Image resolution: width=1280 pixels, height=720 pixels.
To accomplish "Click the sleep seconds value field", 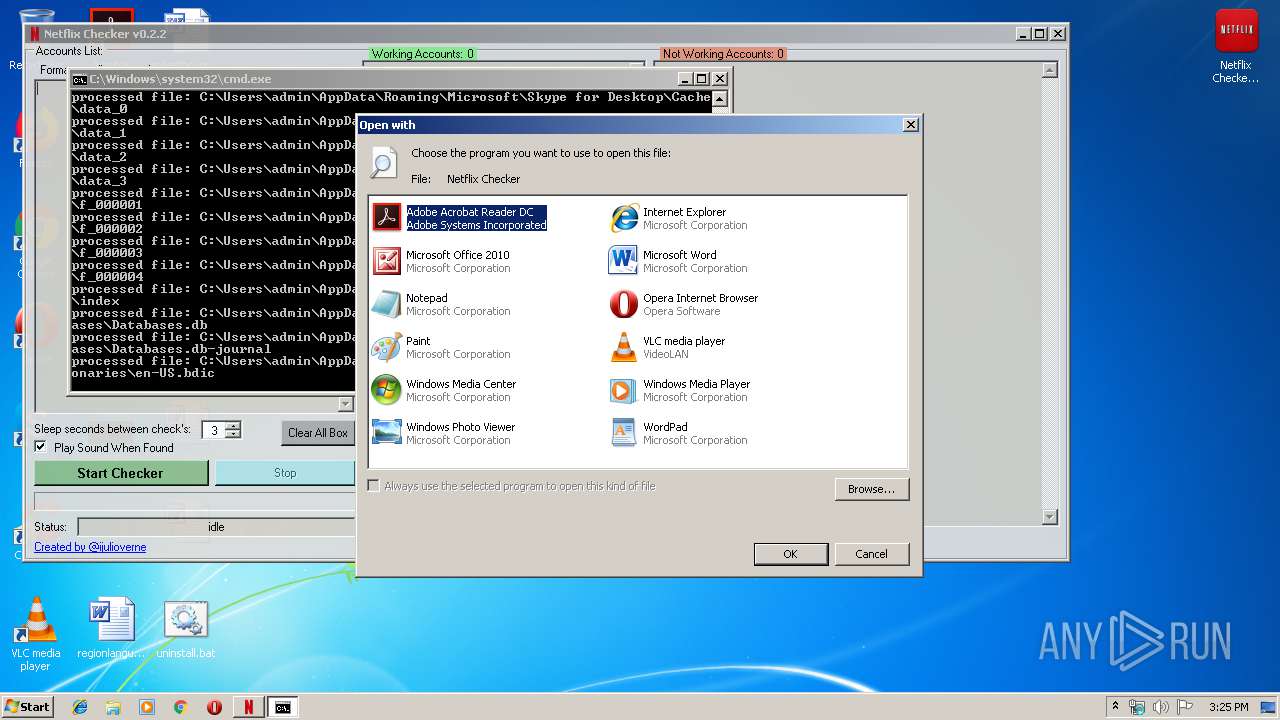I will (x=214, y=430).
